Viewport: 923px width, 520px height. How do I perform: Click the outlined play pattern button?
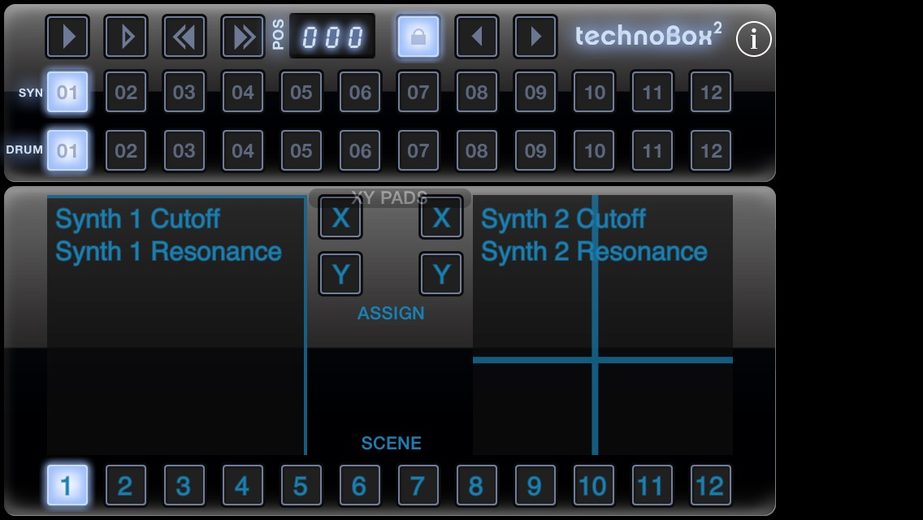(126, 37)
